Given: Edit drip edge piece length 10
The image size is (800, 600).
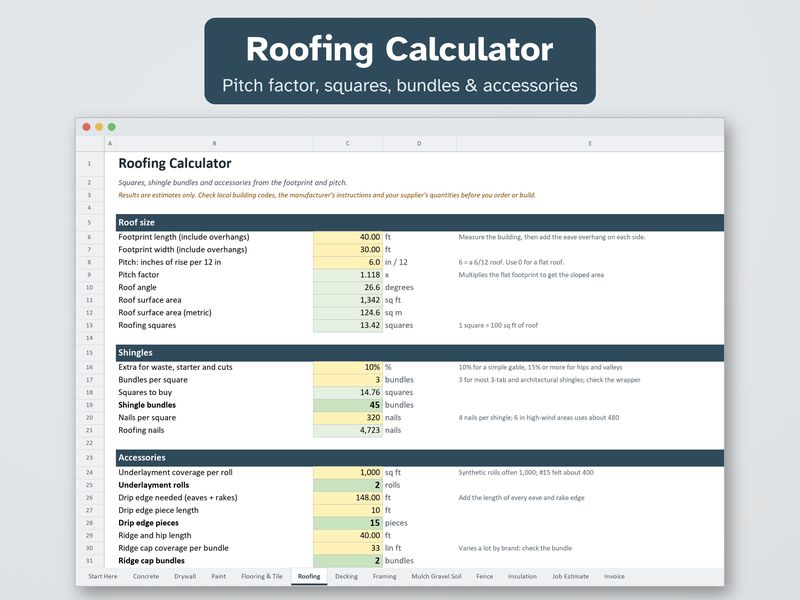Looking at the screenshot, I should point(347,510).
